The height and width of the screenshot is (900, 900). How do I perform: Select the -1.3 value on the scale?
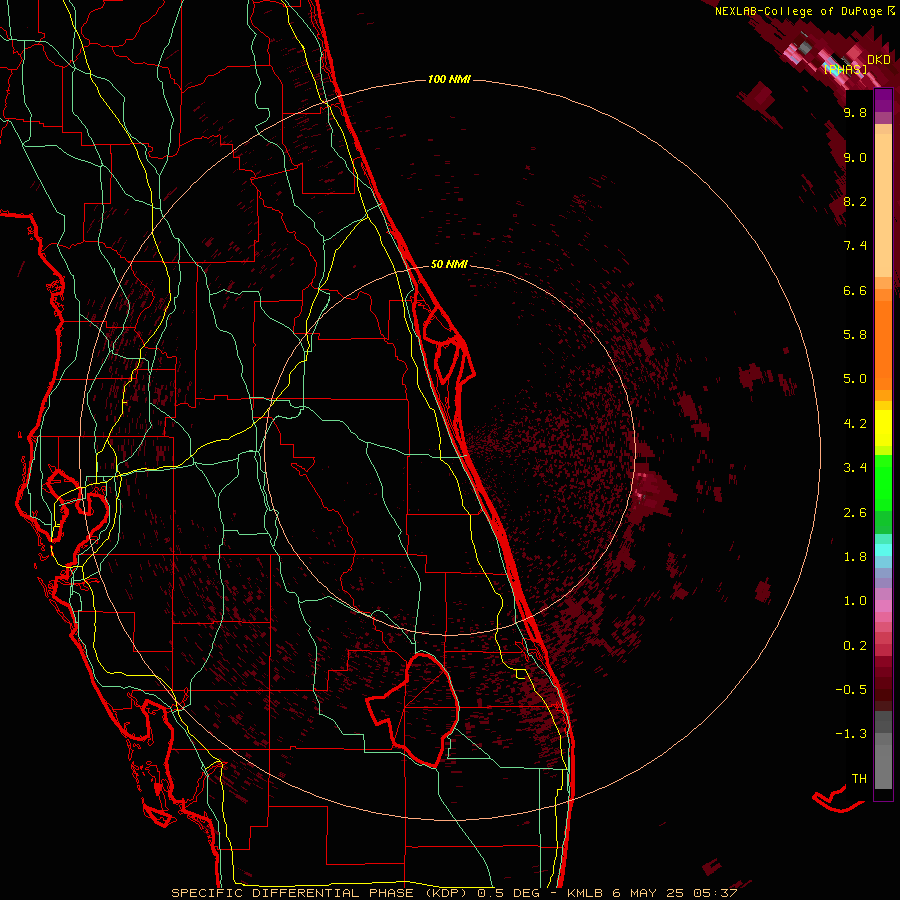point(851,734)
